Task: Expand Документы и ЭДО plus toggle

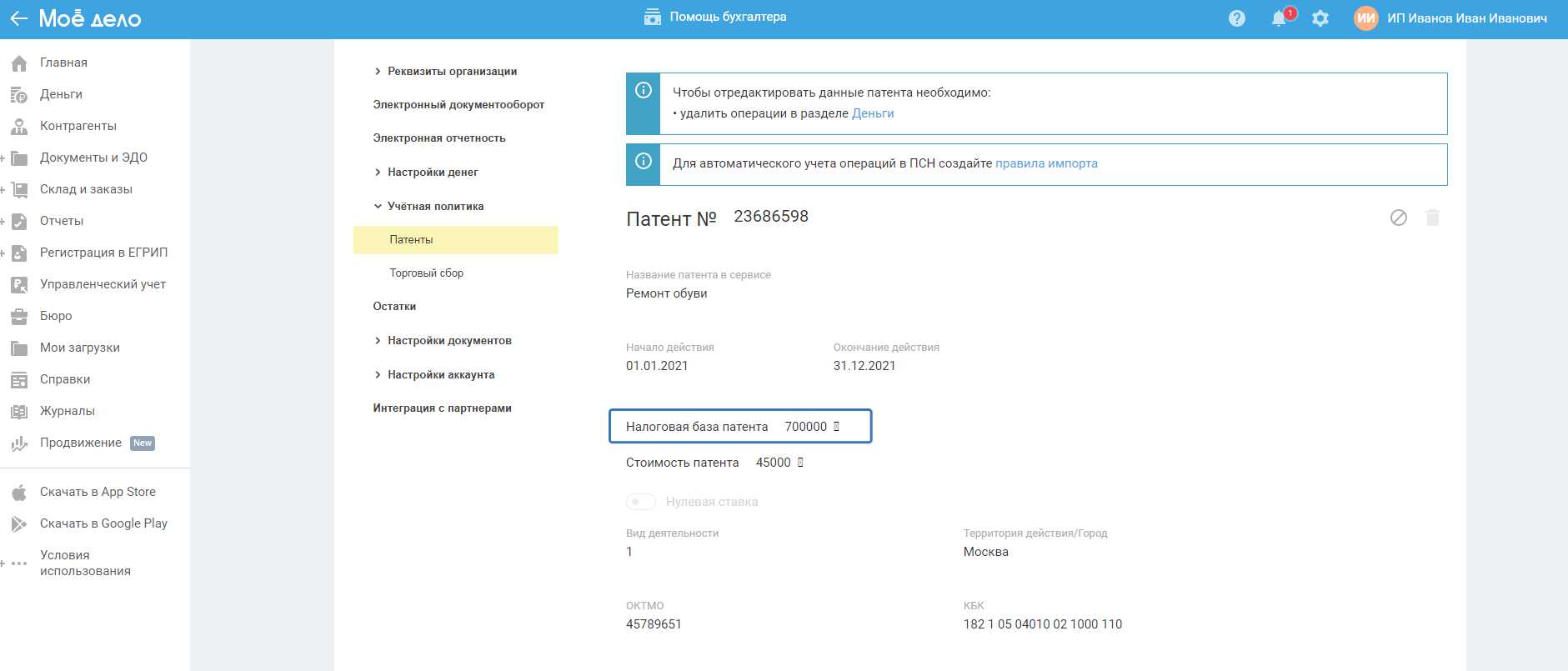Action: [3, 158]
